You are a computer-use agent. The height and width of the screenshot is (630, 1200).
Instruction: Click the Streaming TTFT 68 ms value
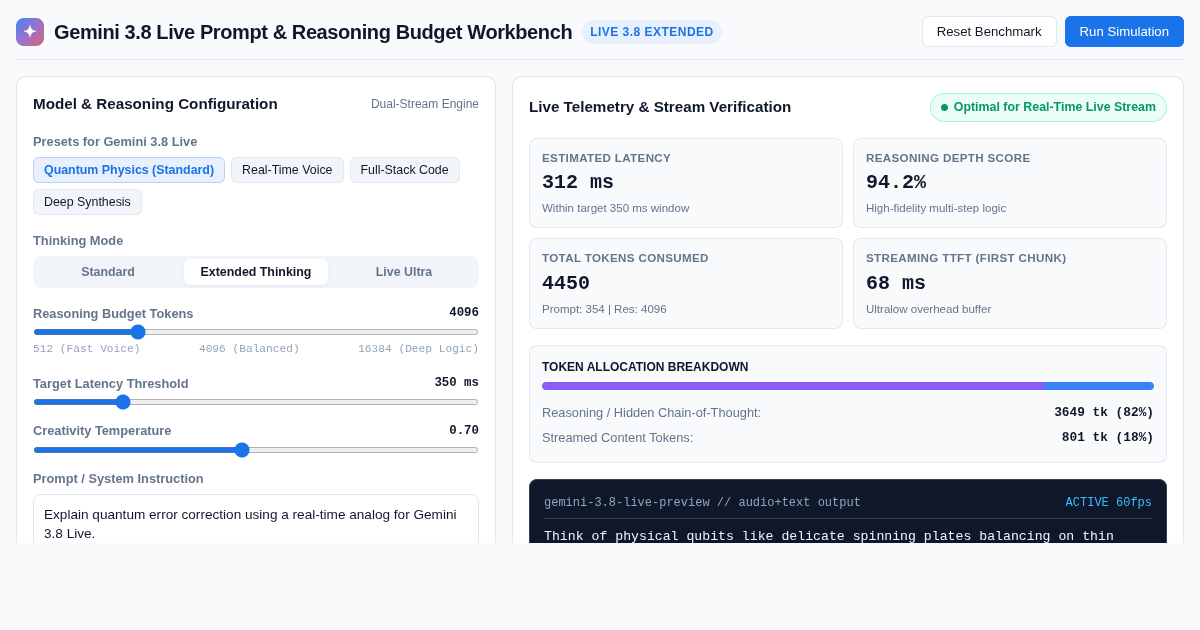tap(896, 284)
